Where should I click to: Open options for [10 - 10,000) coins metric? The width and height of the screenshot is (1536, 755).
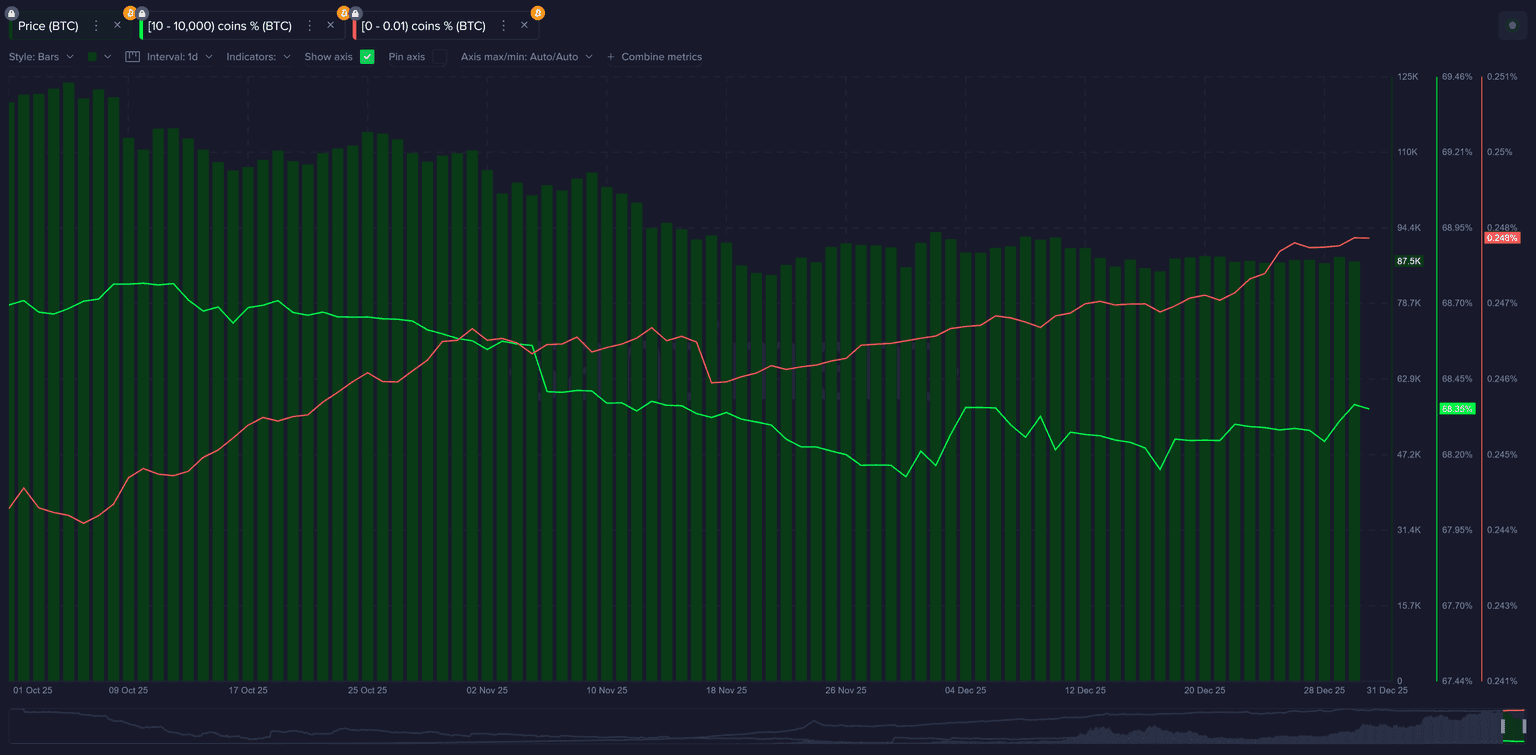[310, 26]
